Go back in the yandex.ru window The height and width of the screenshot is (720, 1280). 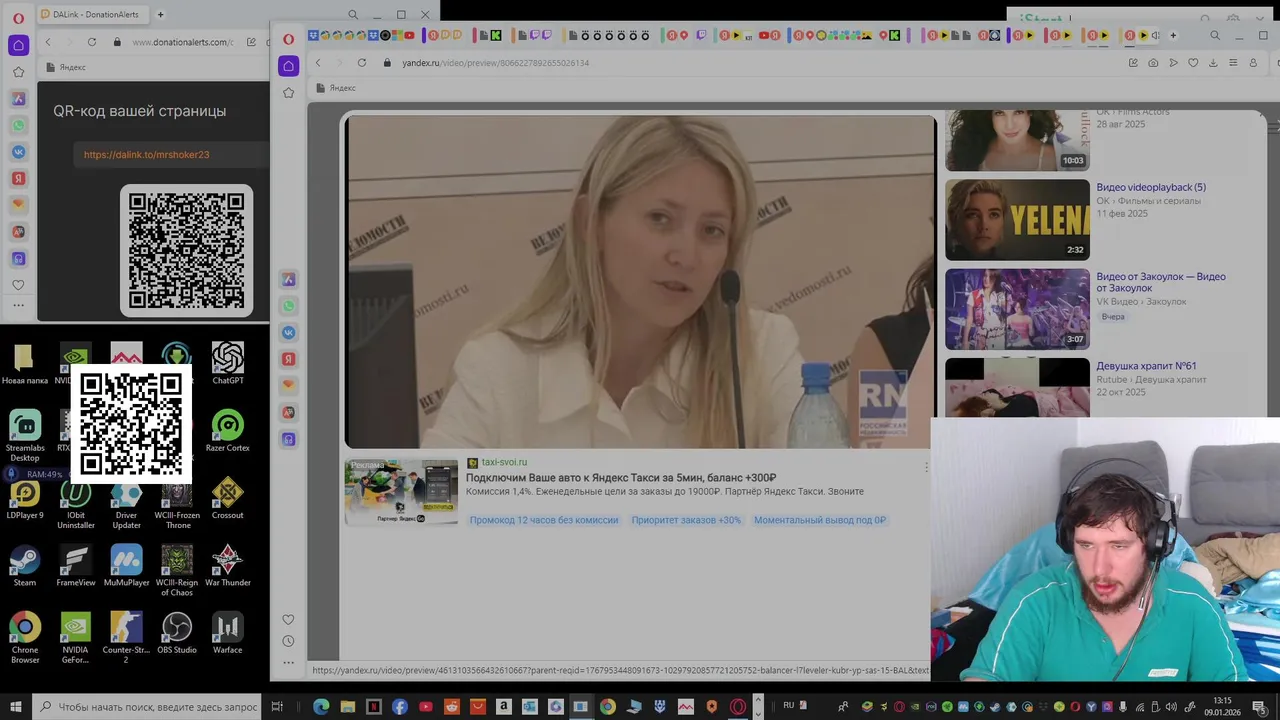click(318, 62)
